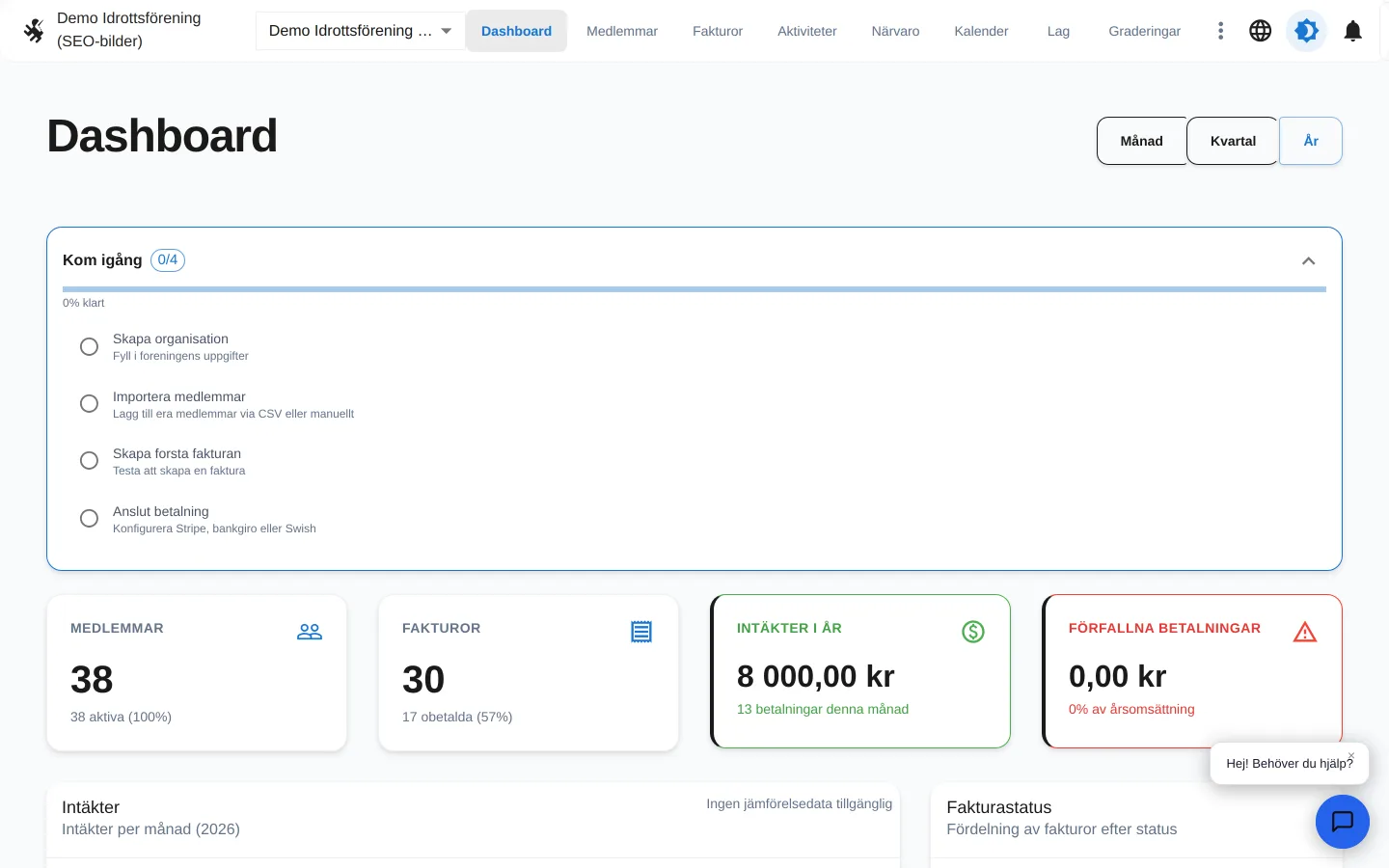Click the 13 betalningar denna månad text
The height and width of the screenshot is (868, 1389).
[x=823, y=710]
